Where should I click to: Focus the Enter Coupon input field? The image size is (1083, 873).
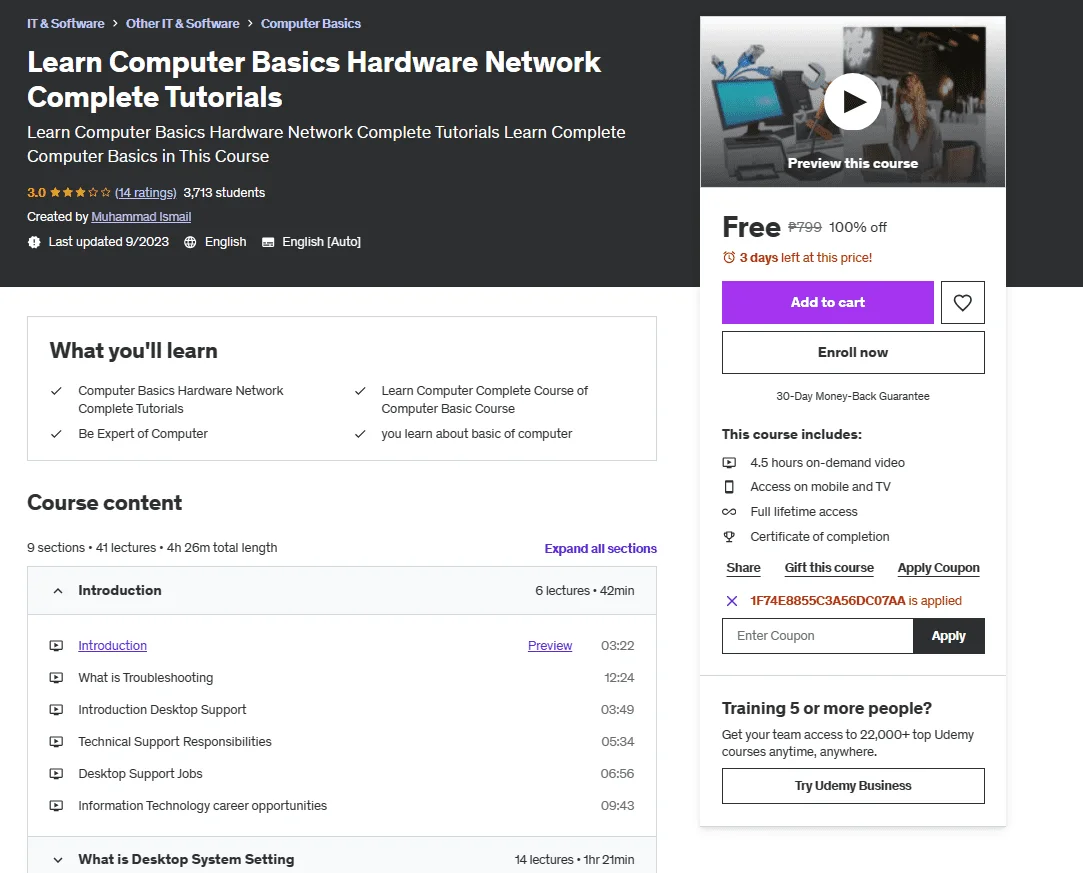pos(818,636)
